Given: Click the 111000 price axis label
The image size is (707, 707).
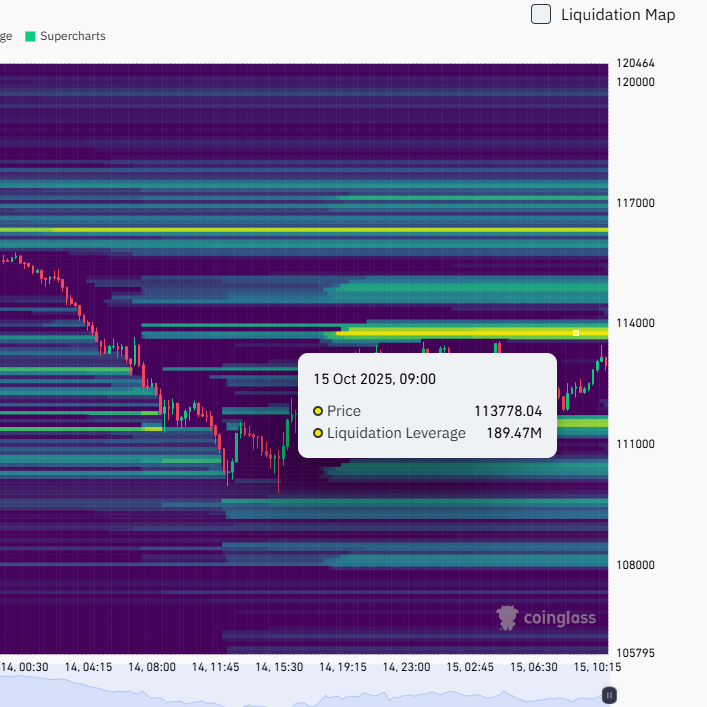Looking at the screenshot, I should tap(635, 444).
